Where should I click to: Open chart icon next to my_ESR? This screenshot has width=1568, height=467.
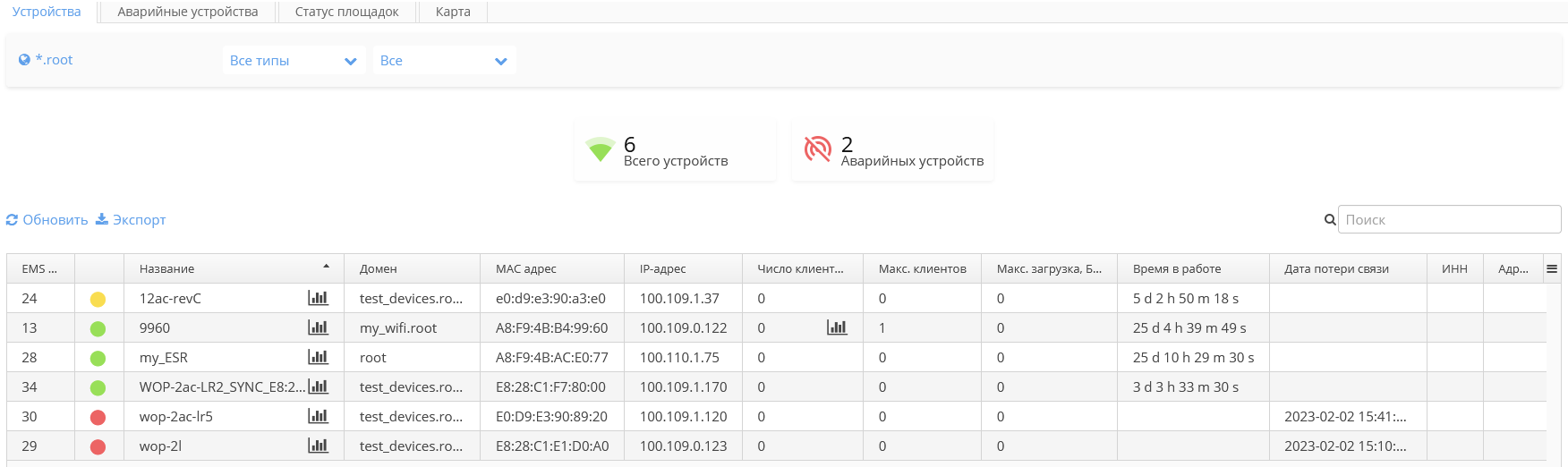click(x=318, y=357)
